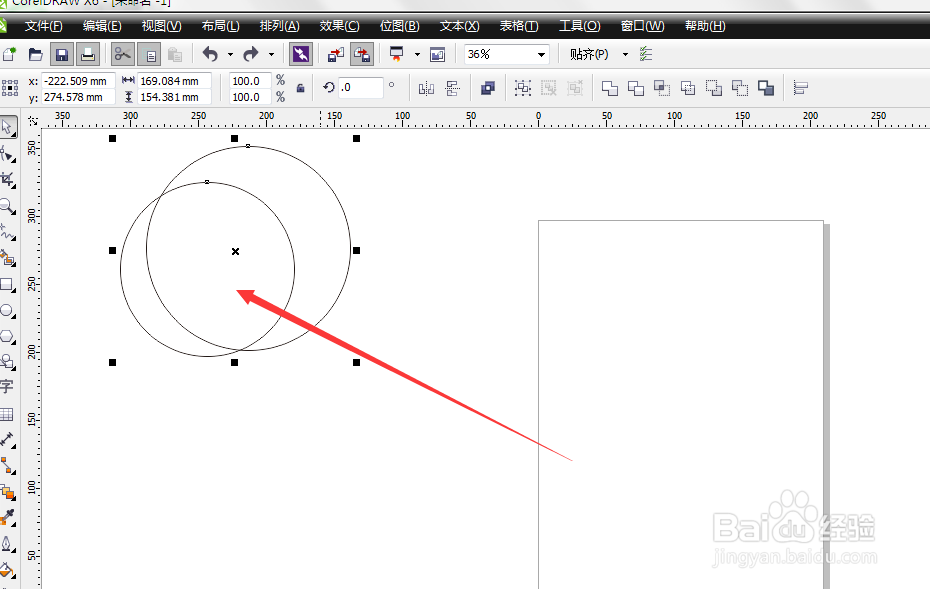Open the undo history dropdown arrow
The height and width of the screenshot is (589, 930).
[230, 55]
